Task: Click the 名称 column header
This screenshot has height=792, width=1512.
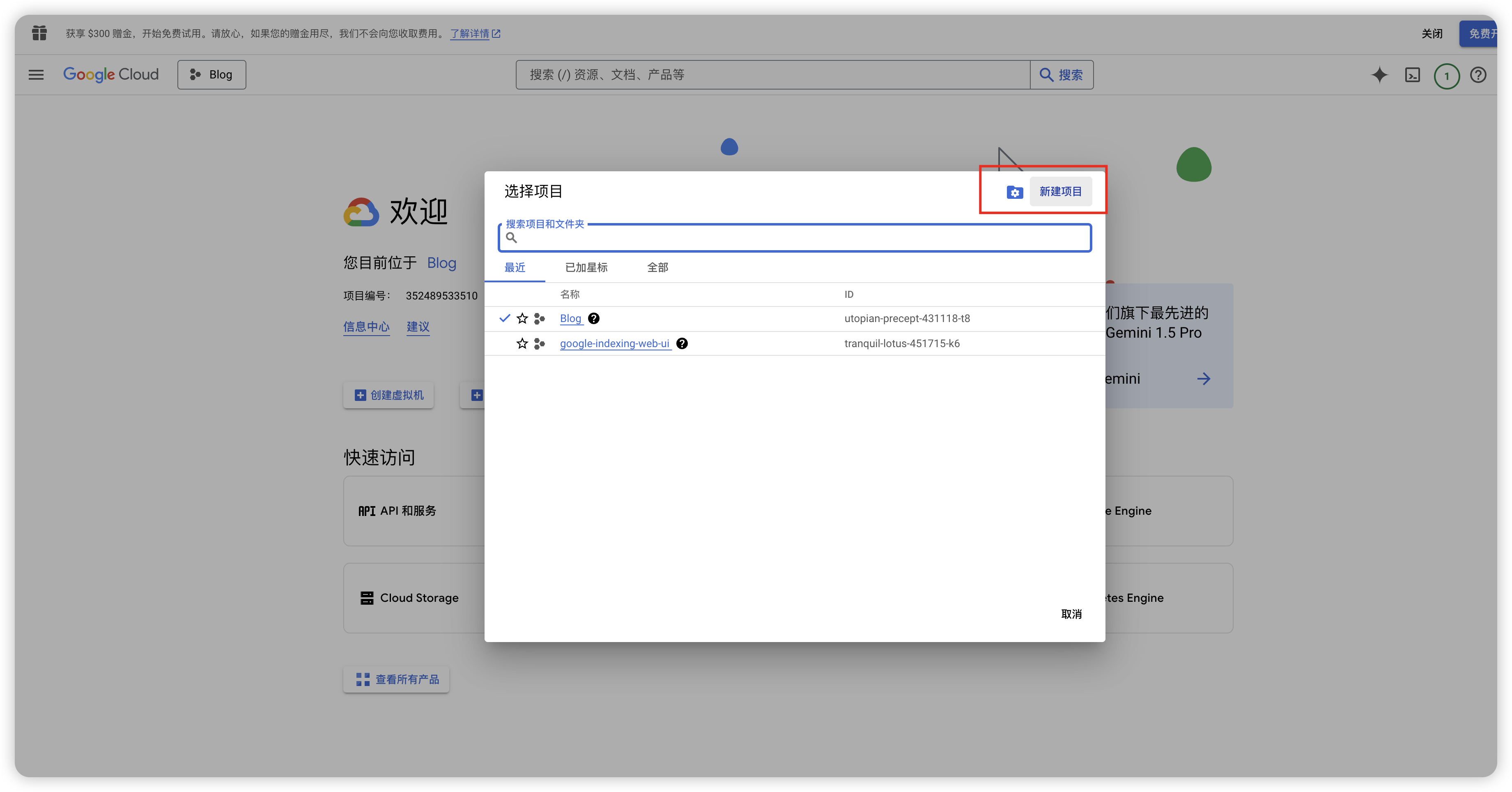Action: click(x=569, y=294)
